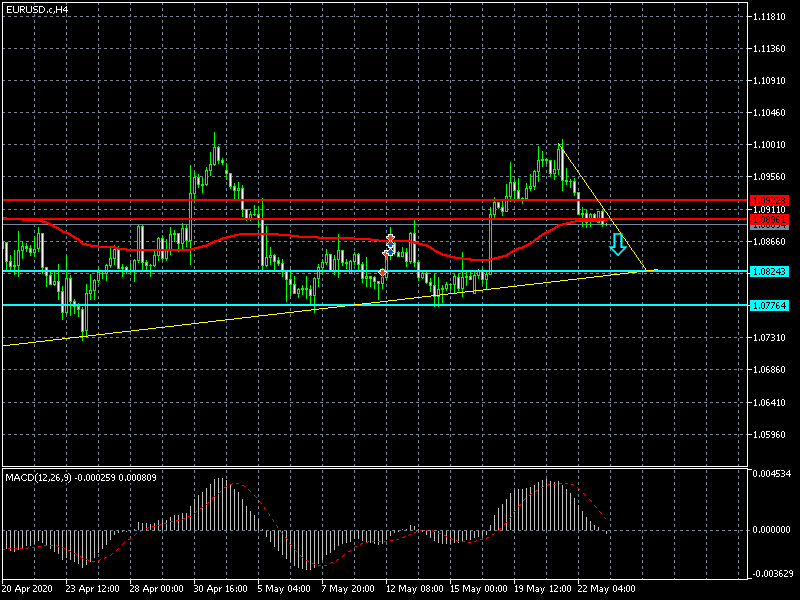This screenshot has width=800, height=600.
Task: Select the red trade marker on the 1.08243 line
Action: pos(383,272)
